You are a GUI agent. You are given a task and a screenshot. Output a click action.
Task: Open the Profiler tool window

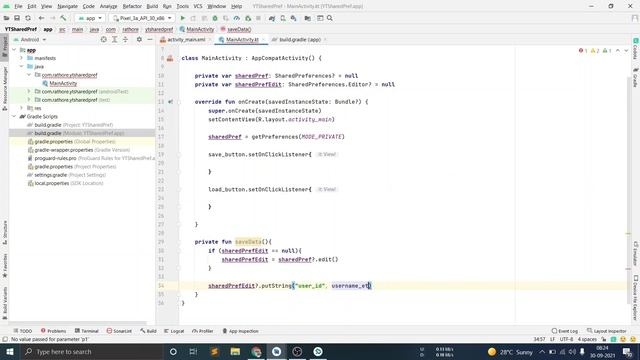(203, 331)
